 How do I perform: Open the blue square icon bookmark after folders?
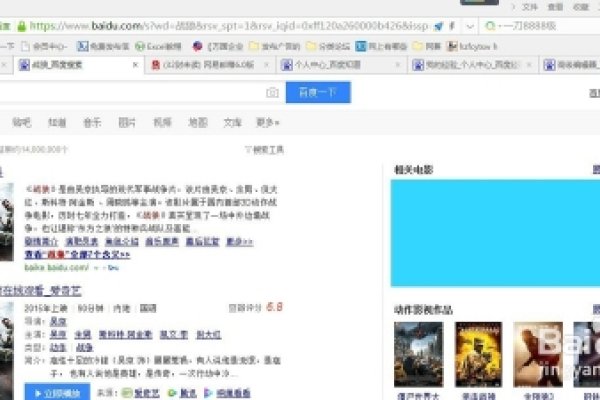(381, 47)
